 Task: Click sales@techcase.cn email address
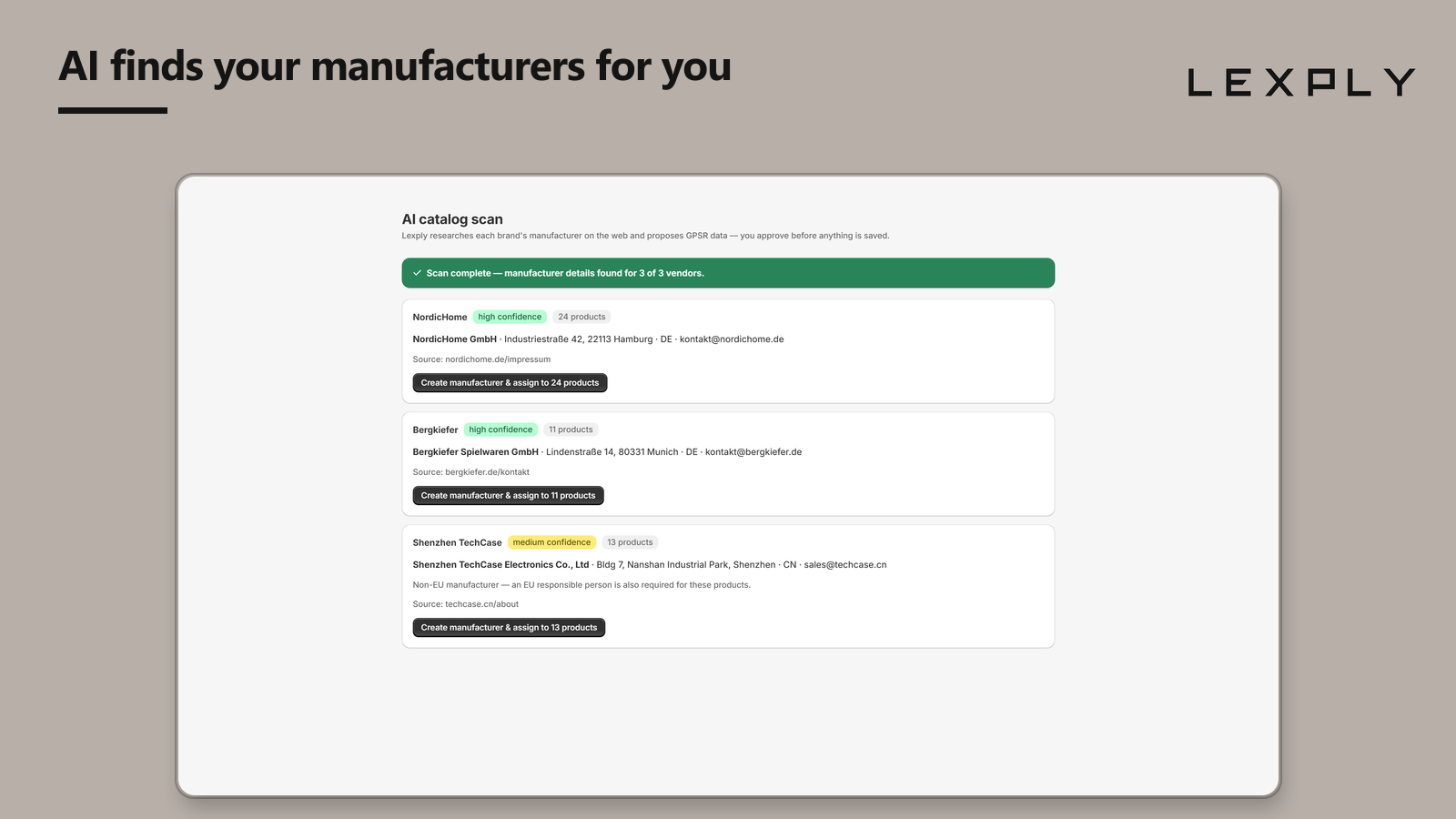pyautogui.click(x=845, y=565)
